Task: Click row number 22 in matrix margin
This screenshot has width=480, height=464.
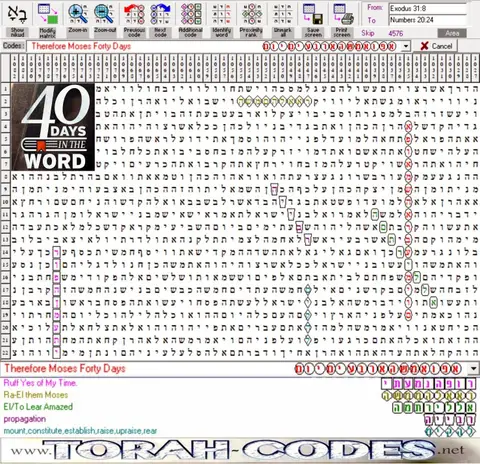Action: click(x=5, y=352)
